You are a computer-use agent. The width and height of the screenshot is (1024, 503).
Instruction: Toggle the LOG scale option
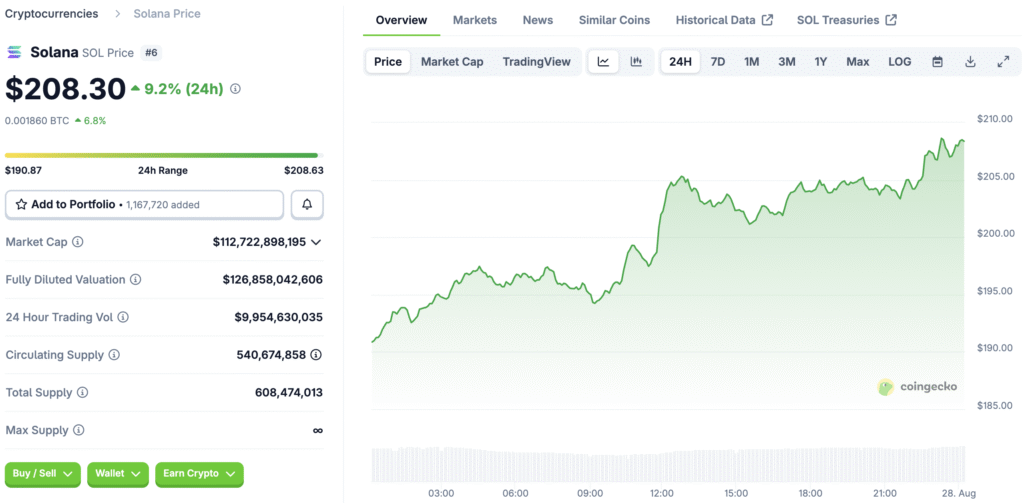(899, 62)
